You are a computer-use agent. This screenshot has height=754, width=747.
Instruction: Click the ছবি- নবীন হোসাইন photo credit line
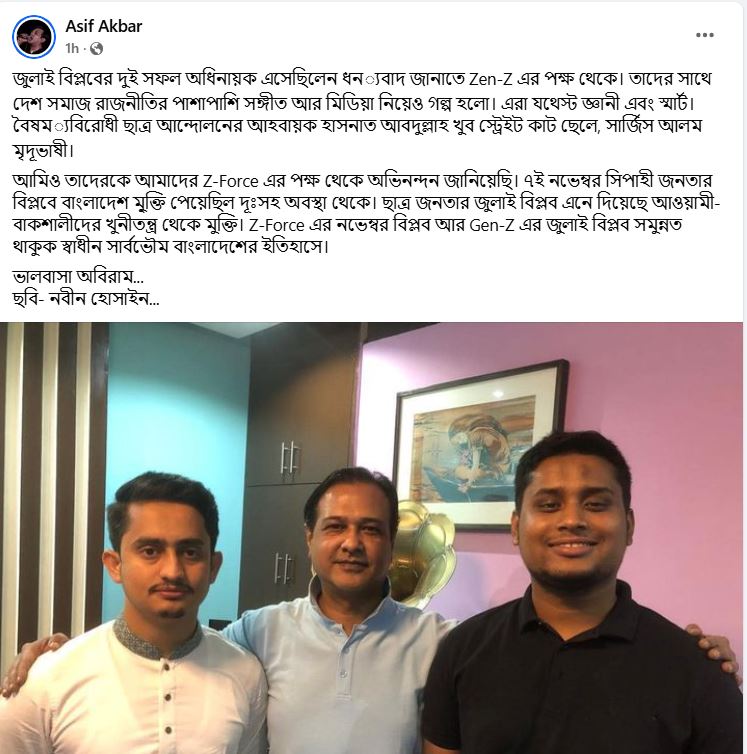point(86,299)
